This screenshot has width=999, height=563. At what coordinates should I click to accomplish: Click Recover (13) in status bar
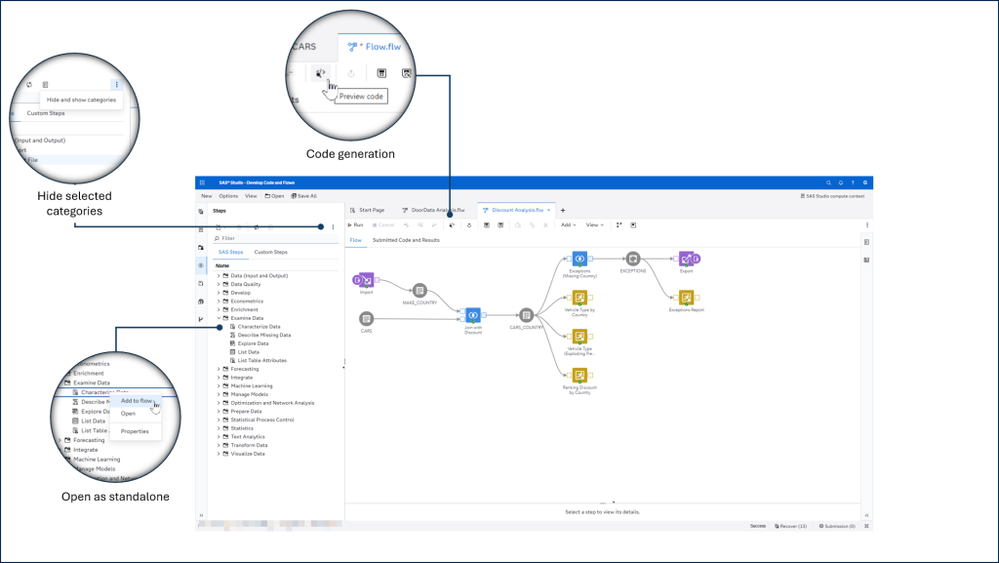(791, 526)
